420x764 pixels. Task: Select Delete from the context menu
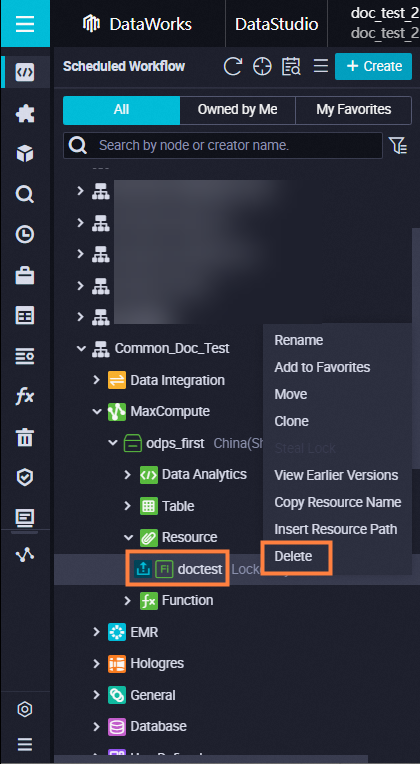[x=293, y=556]
